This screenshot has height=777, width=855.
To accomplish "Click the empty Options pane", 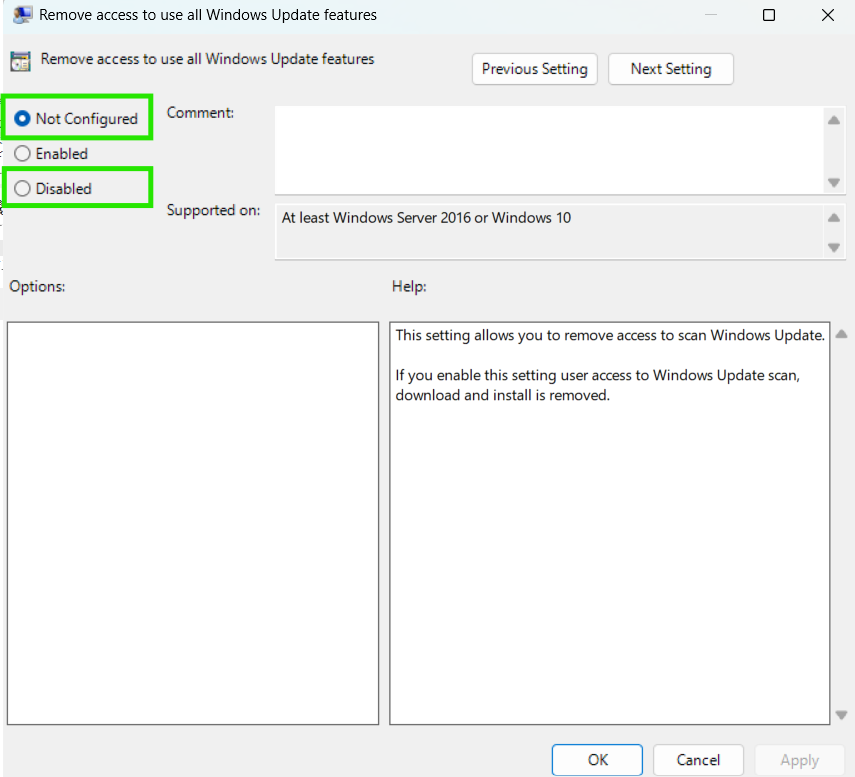I will [x=193, y=523].
